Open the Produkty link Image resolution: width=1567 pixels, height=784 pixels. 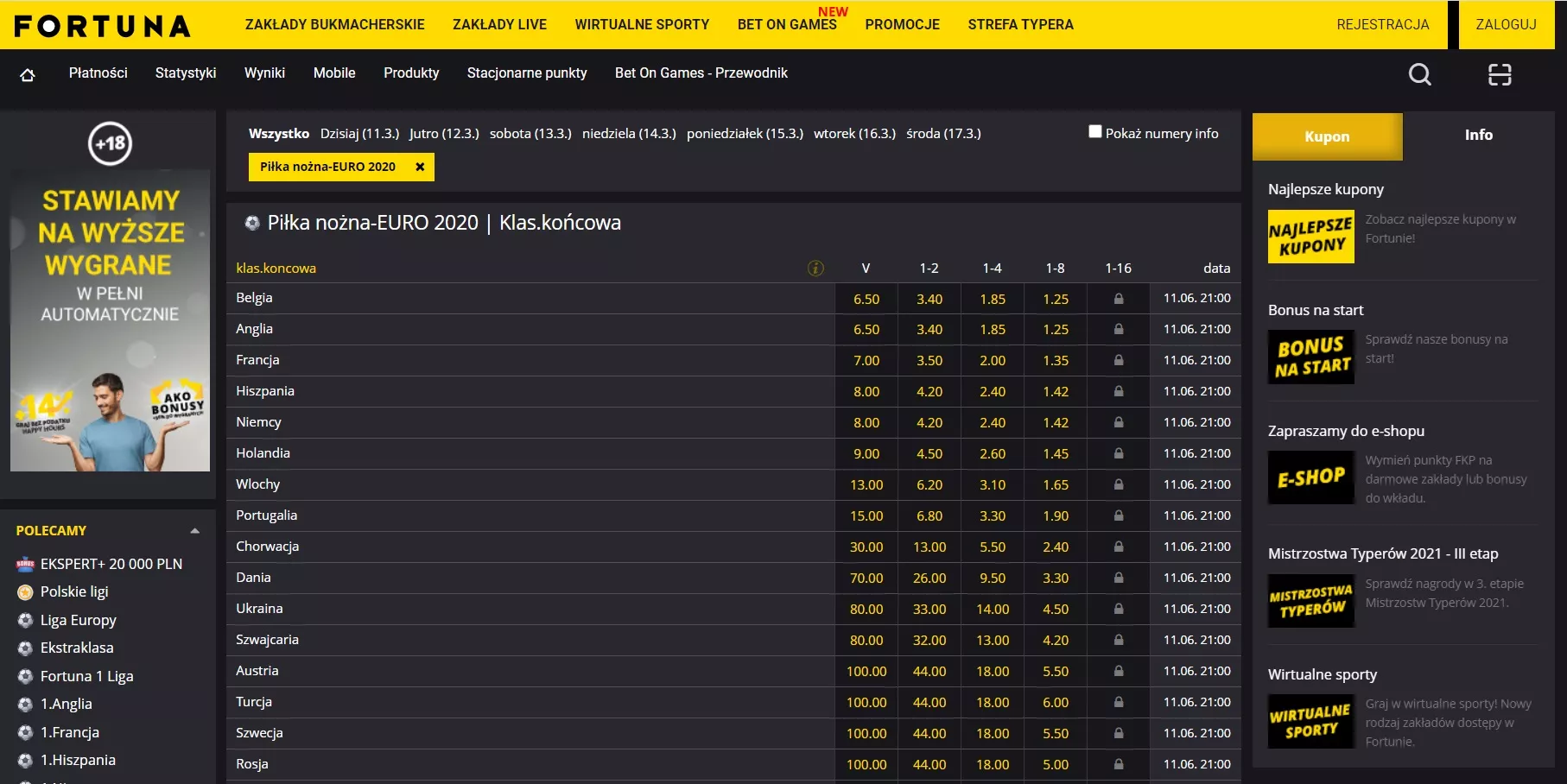coord(411,73)
